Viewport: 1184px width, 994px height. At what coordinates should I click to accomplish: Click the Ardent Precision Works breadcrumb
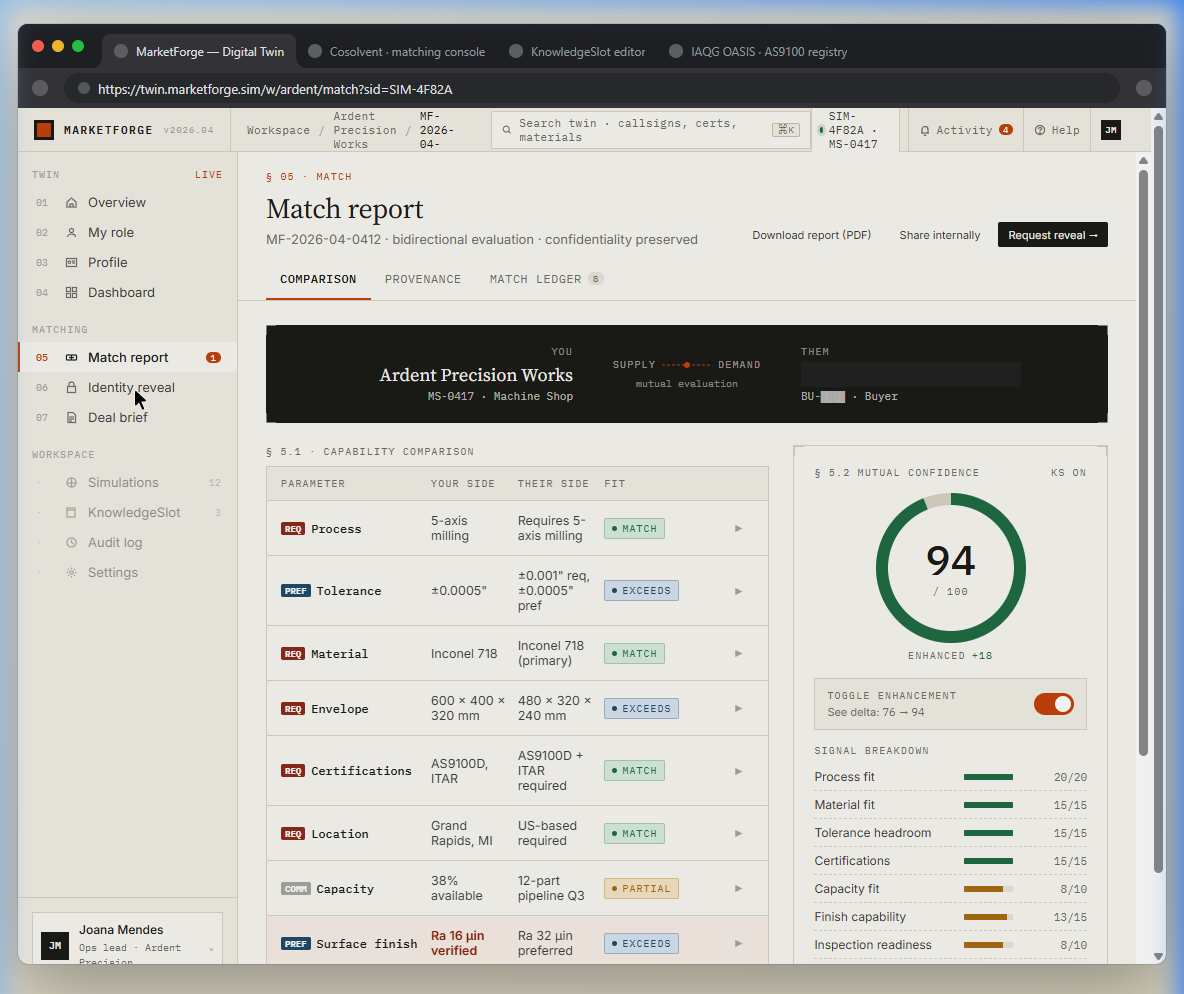click(x=365, y=130)
